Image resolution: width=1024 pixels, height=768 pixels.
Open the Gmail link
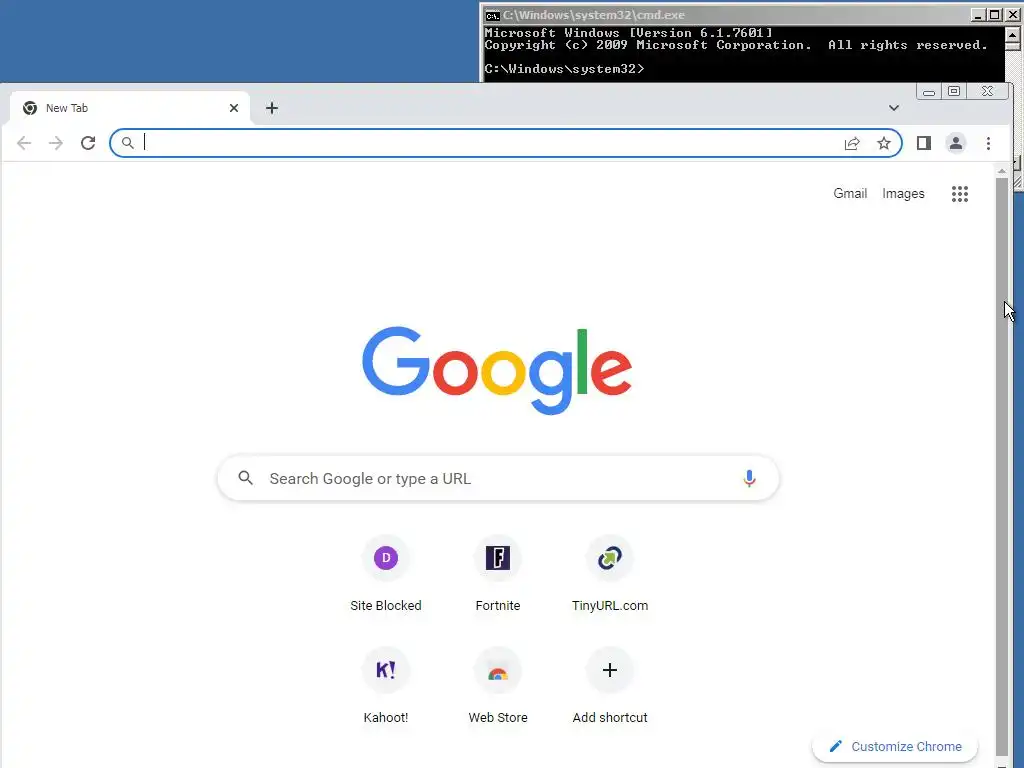click(x=850, y=194)
